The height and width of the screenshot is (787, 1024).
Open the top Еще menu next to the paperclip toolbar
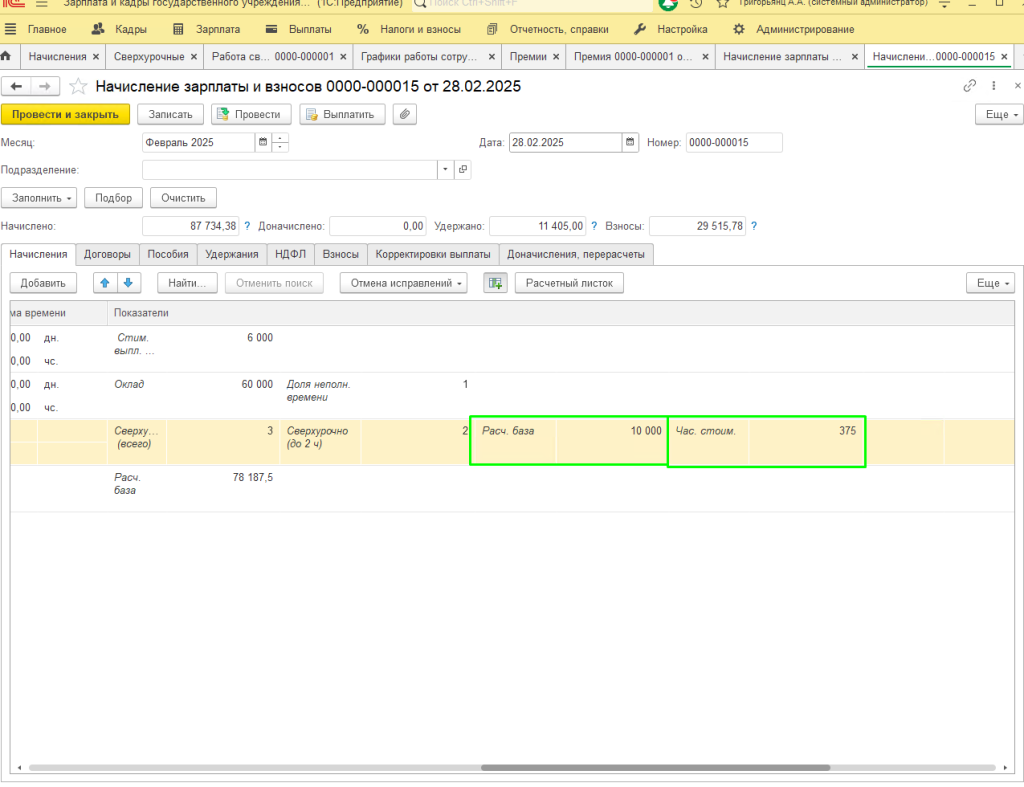[999, 114]
